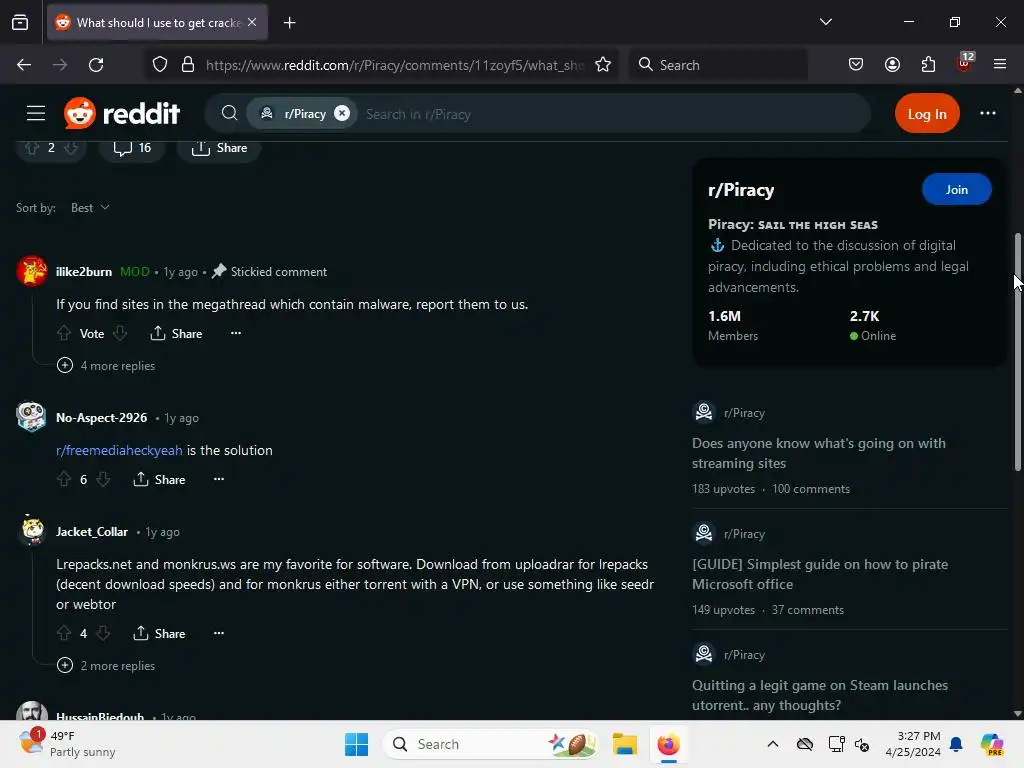1024x768 pixels.
Task: Open the Firefox View icon
Action: click(x=20, y=23)
